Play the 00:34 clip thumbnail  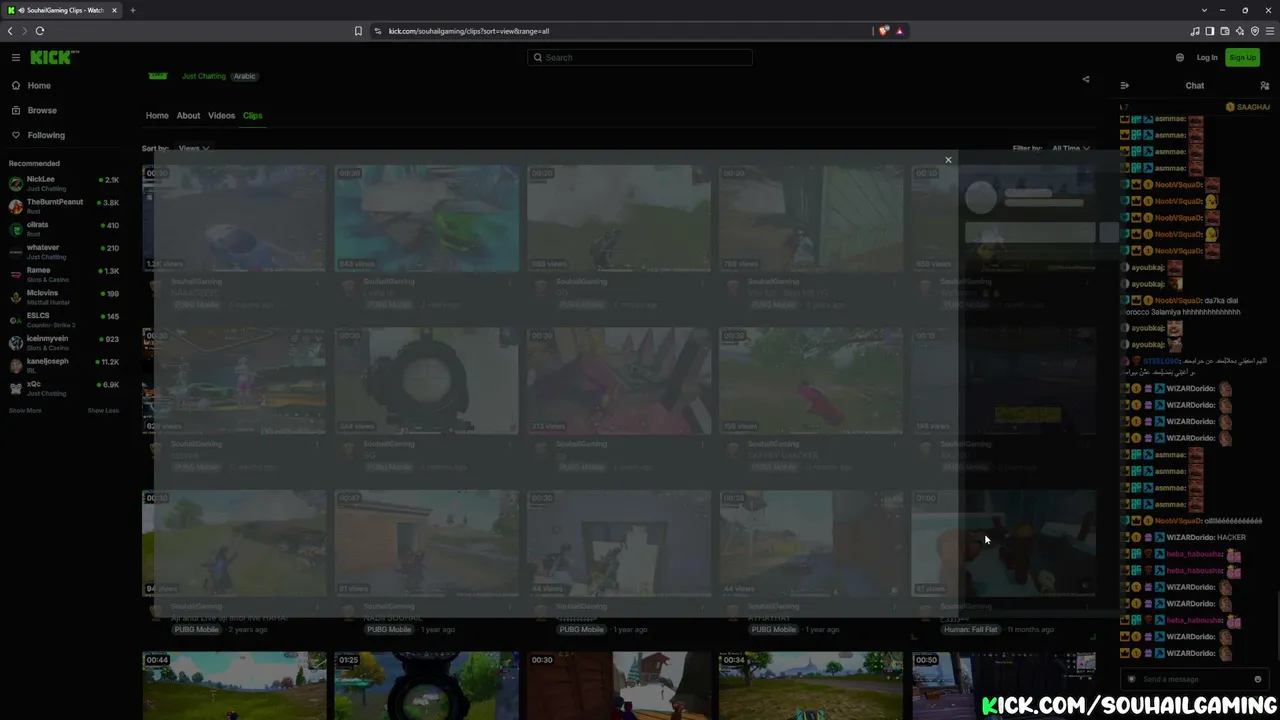coord(811,685)
